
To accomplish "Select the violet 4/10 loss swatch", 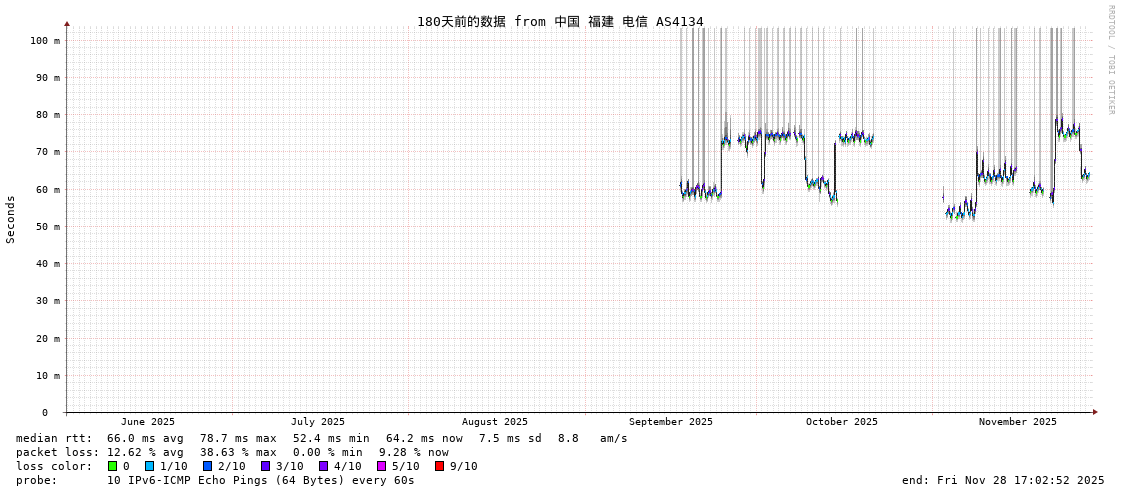I will (x=323, y=466).
